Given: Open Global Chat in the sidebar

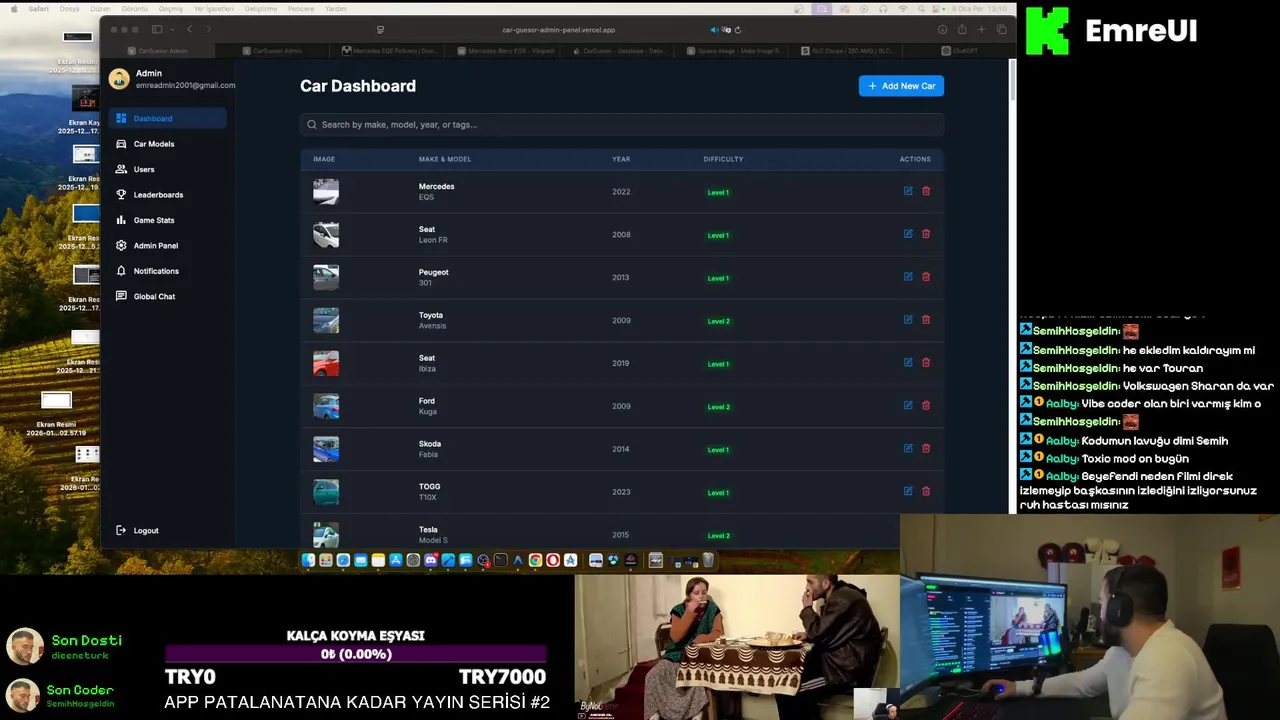Looking at the screenshot, I should tap(168, 297).
